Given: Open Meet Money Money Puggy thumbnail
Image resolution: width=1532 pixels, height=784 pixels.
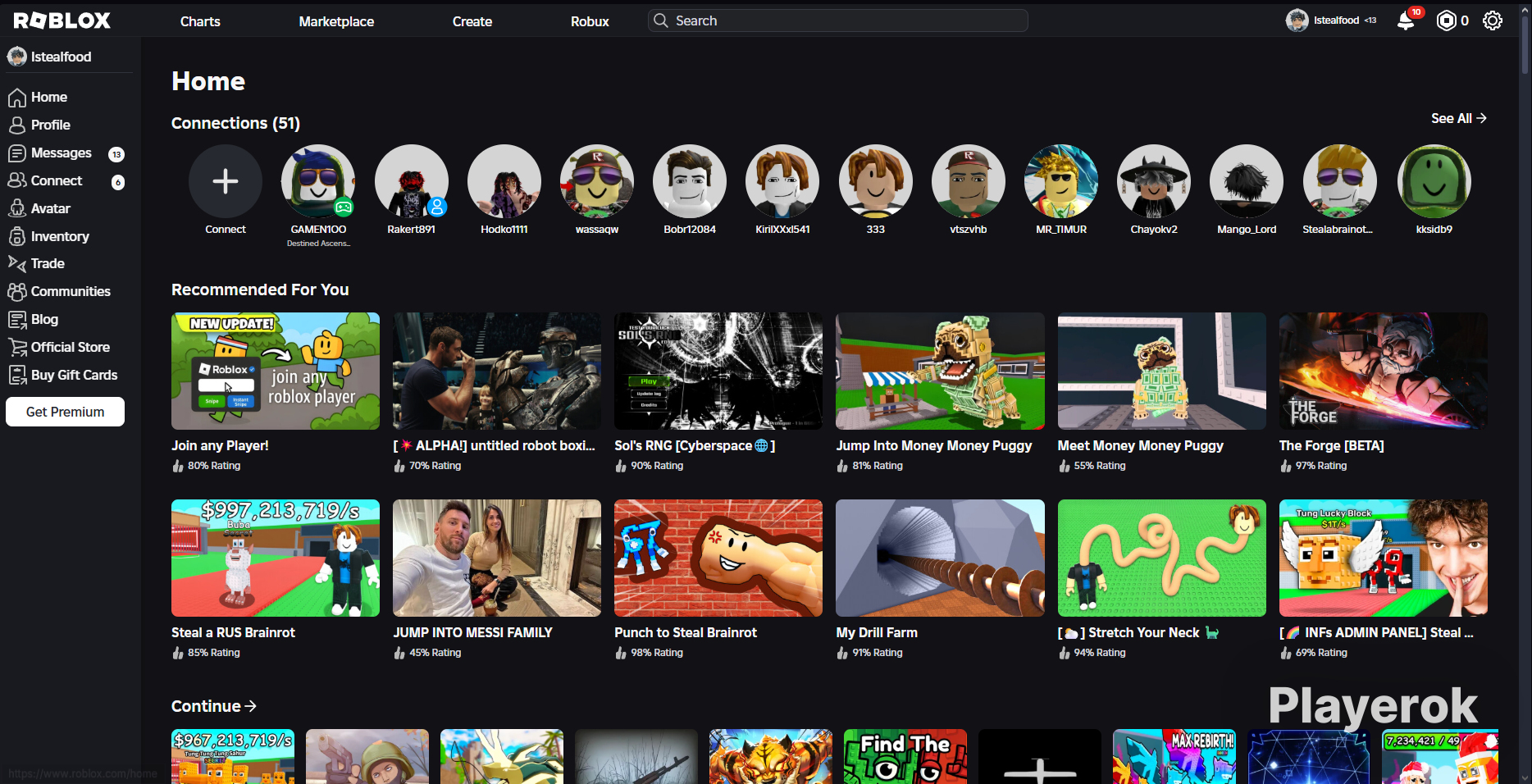Looking at the screenshot, I should (1162, 371).
